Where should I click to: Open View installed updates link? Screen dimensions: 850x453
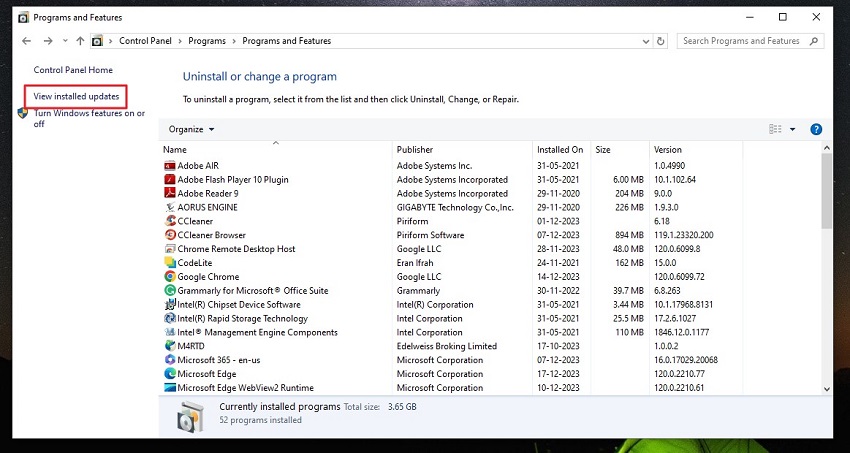[x=76, y=96]
